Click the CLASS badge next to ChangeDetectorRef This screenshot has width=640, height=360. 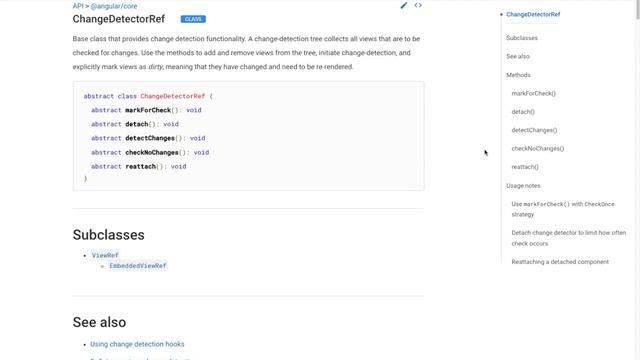193,19
